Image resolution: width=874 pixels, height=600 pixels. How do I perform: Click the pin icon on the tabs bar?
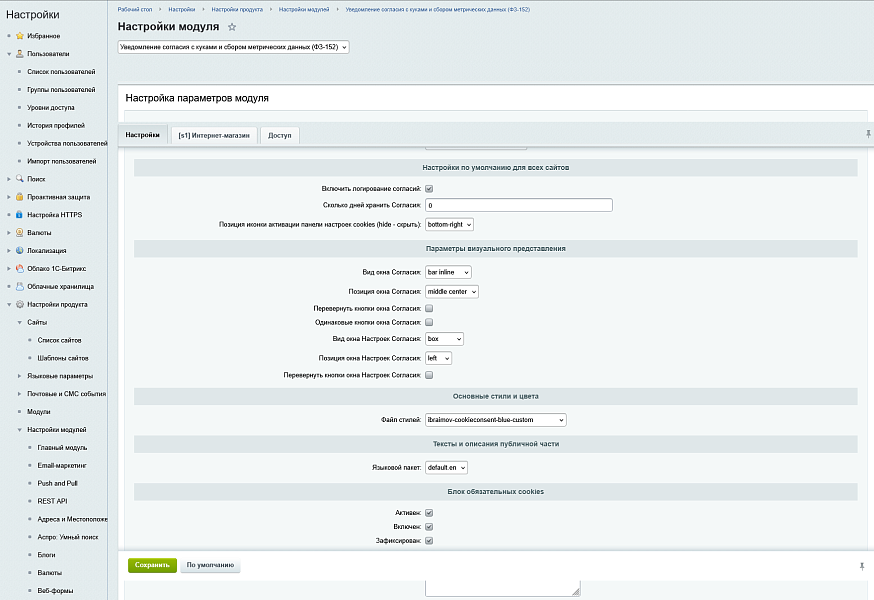(867, 134)
